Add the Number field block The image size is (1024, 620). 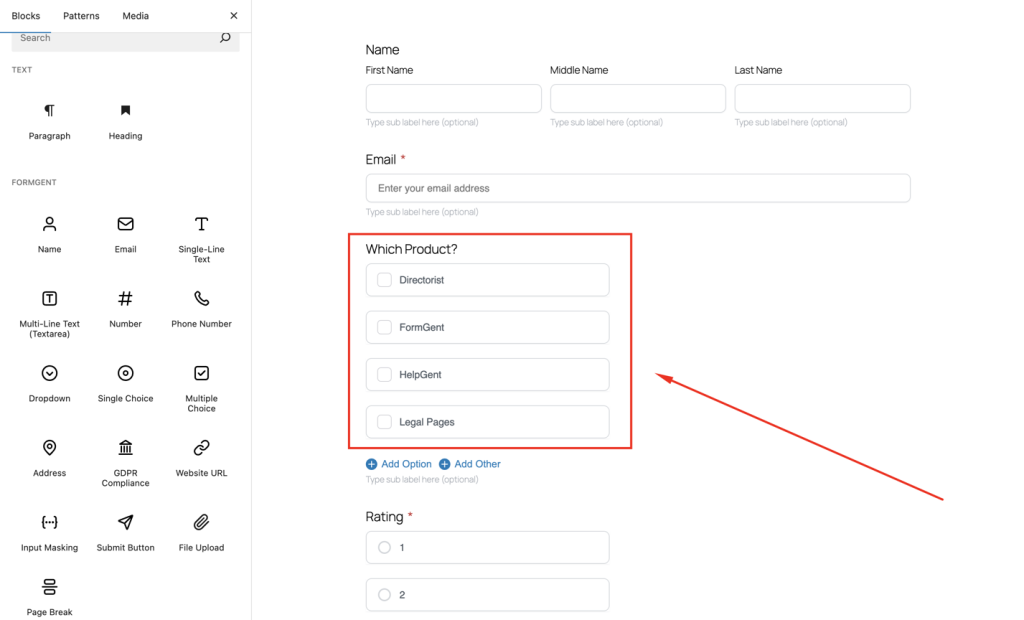pos(125,310)
